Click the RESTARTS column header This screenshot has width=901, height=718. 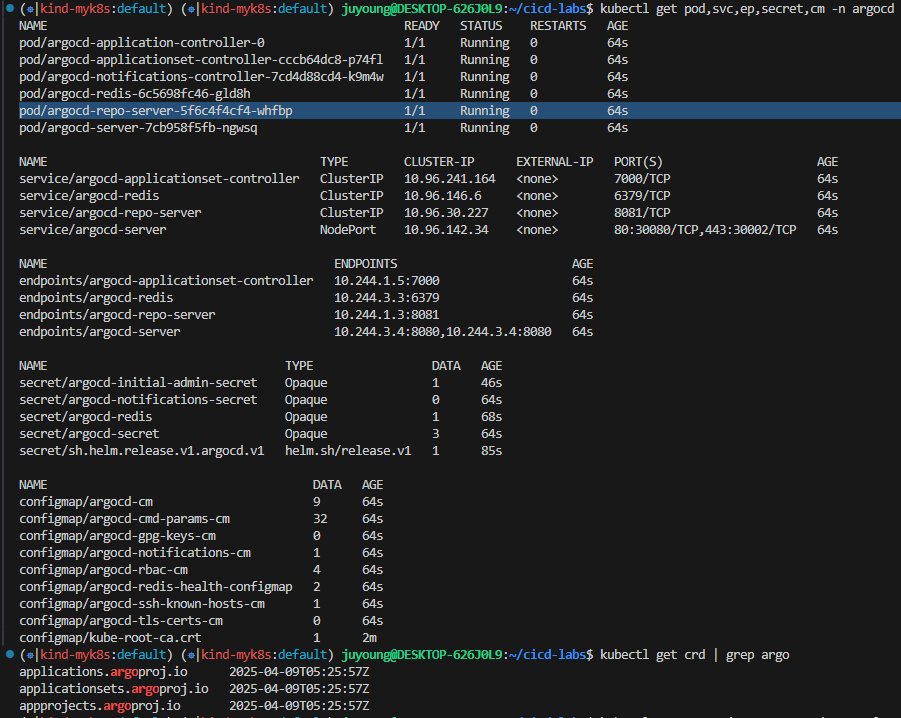(x=558, y=26)
